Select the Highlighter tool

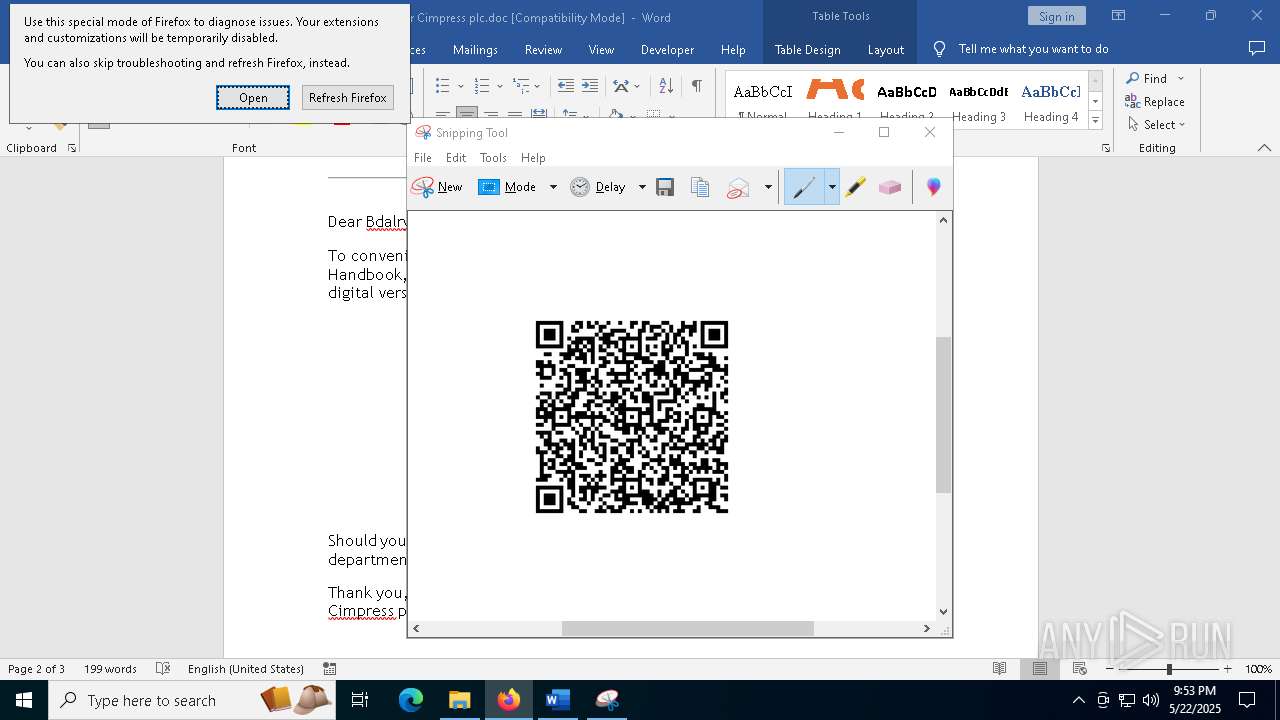(855, 187)
